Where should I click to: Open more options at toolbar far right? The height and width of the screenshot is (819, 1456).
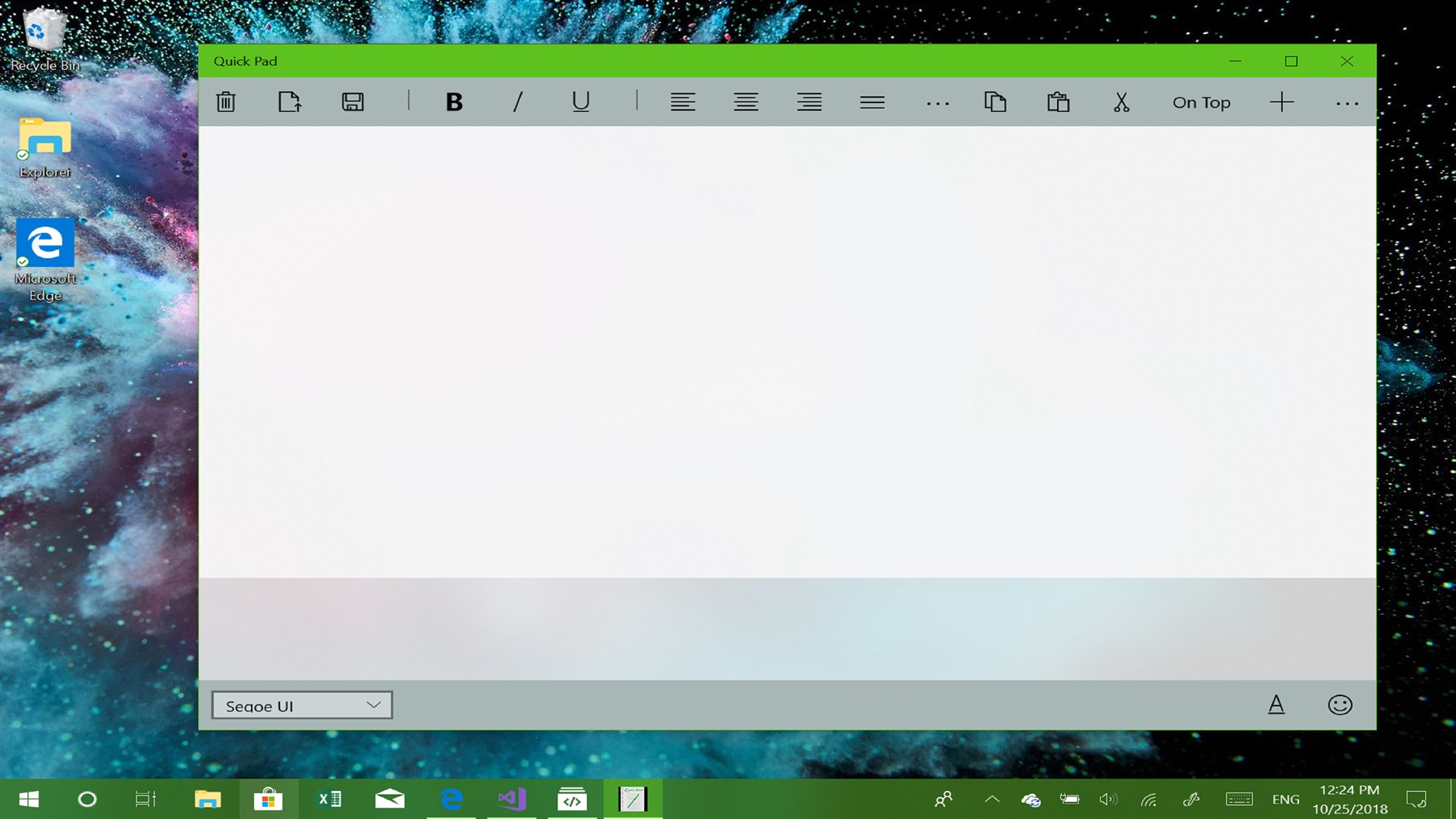[1347, 103]
